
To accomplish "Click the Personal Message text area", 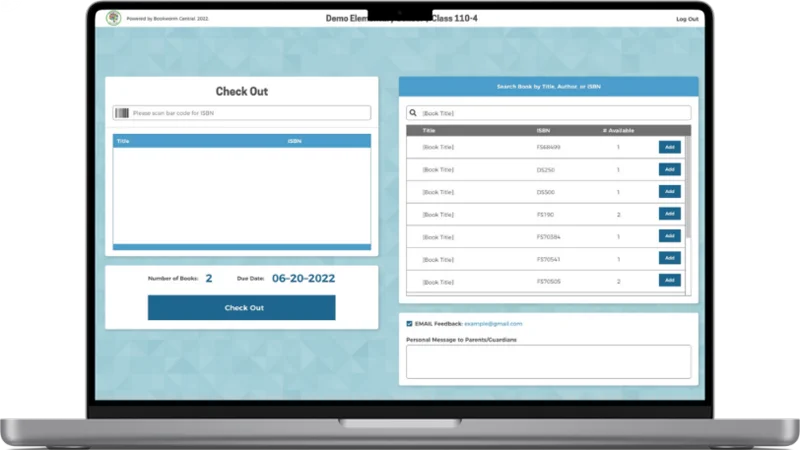I will 548,362.
